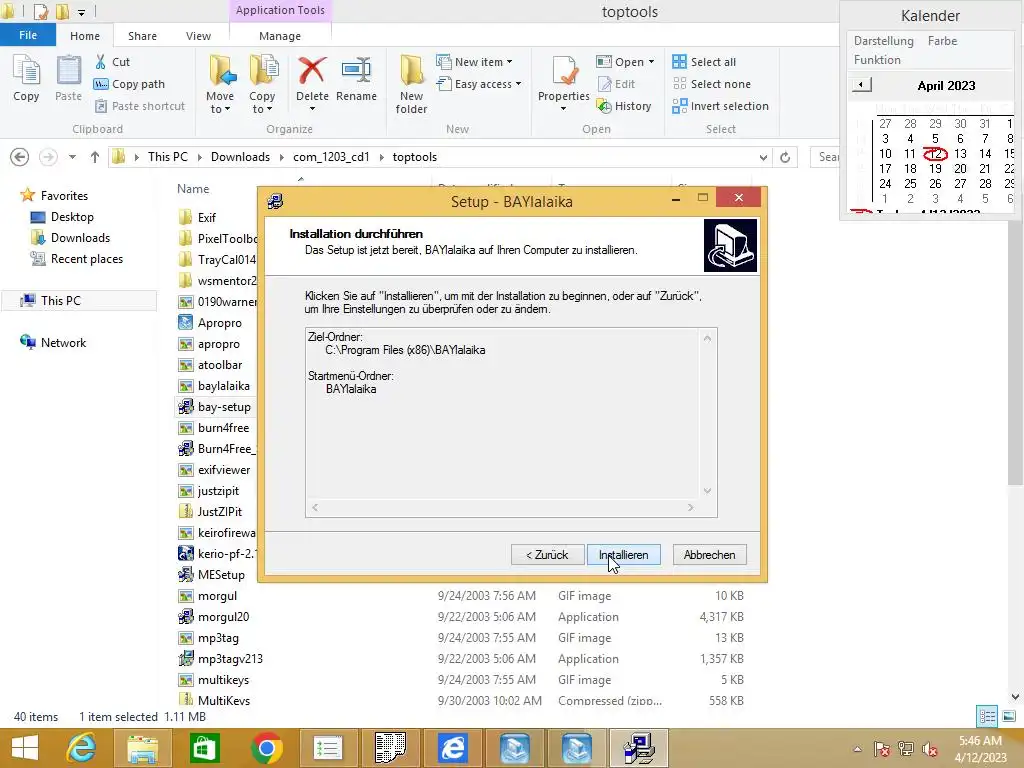The height and width of the screenshot is (768, 1024).
Task: Click the Copy path command
Action: click(x=129, y=84)
